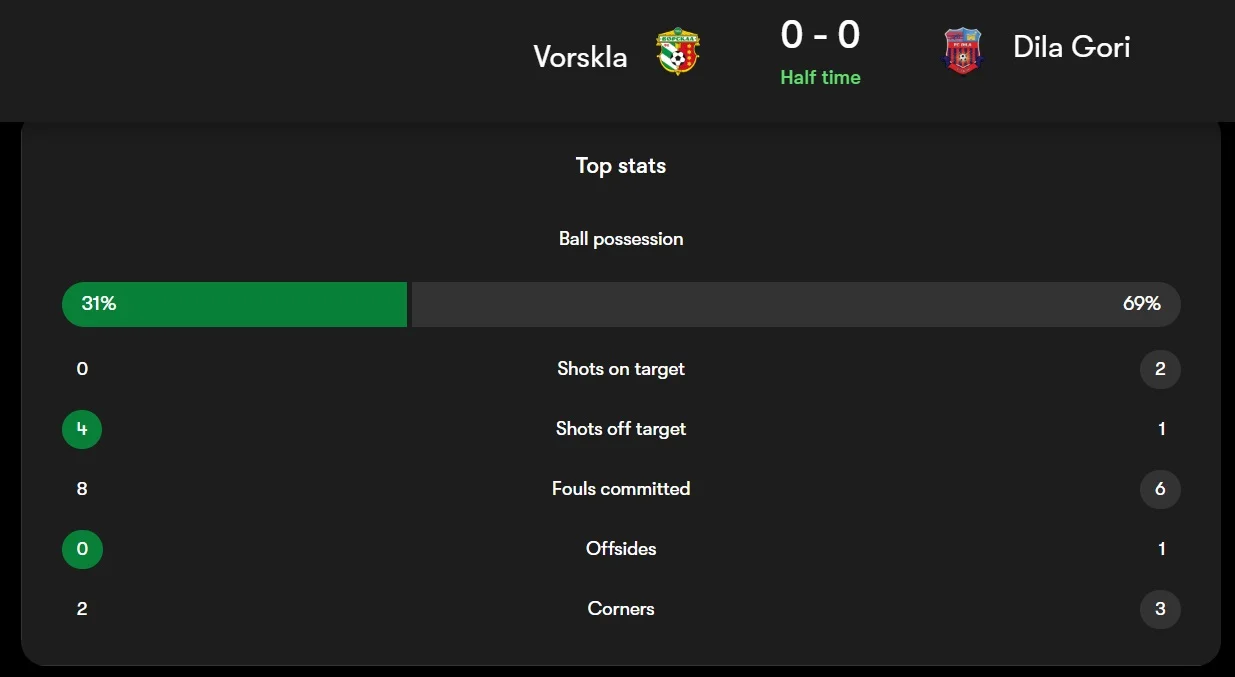Click Vorskla's green offsides badge
This screenshot has width=1235, height=677.
(x=82, y=549)
